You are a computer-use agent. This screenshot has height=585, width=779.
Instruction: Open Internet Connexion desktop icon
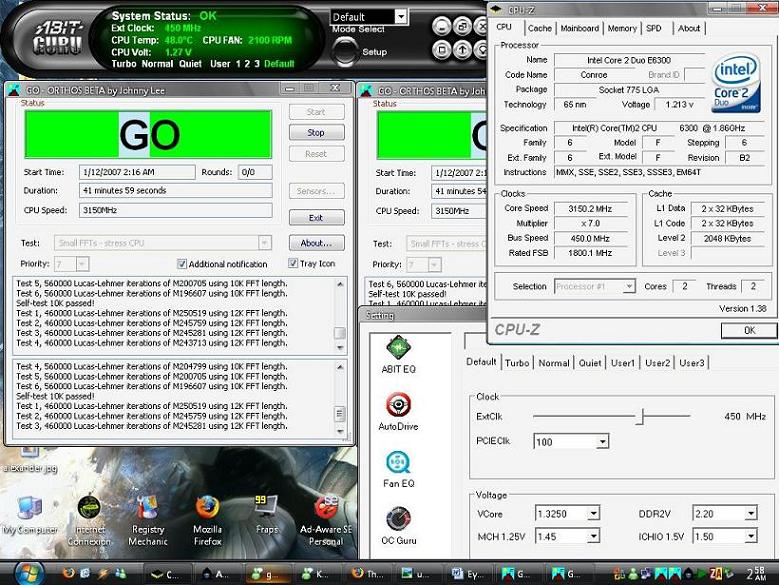click(x=89, y=520)
